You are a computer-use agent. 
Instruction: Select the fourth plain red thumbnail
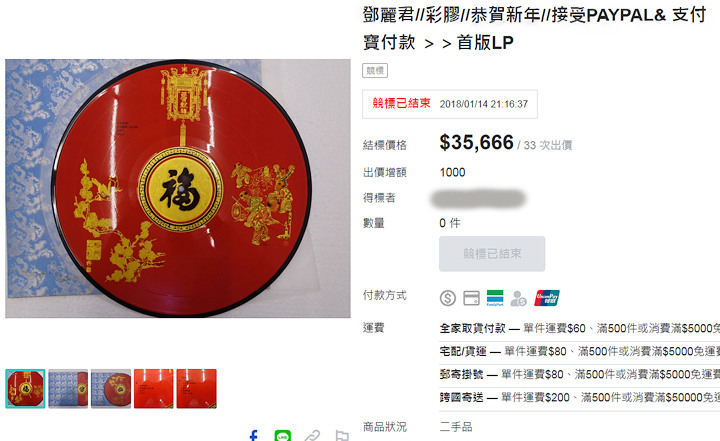pyautogui.click(x=154, y=389)
